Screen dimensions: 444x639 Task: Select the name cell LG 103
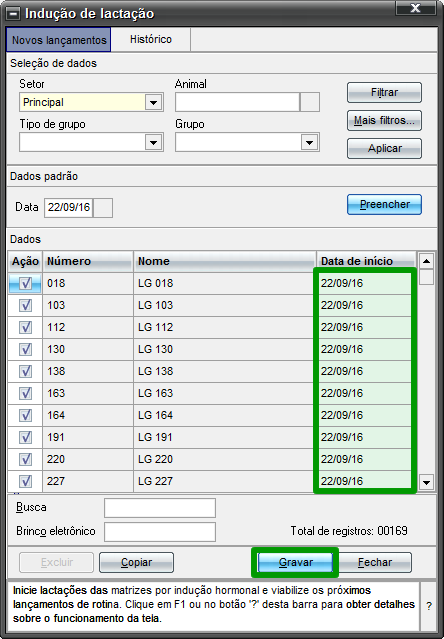(225, 305)
